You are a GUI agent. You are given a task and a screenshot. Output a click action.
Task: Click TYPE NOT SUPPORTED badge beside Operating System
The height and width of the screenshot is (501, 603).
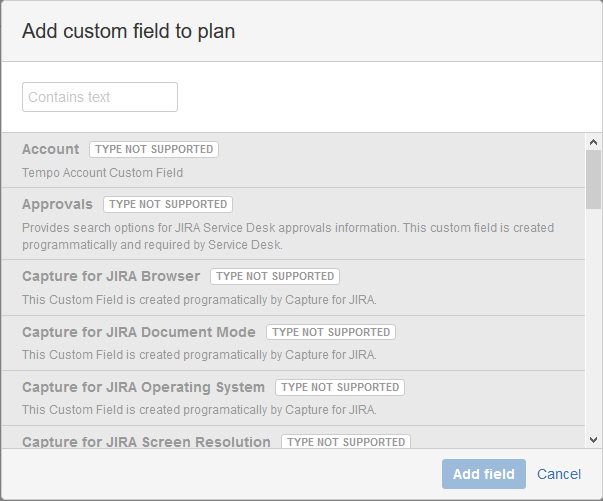pyautogui.click(x=340, y=387)
